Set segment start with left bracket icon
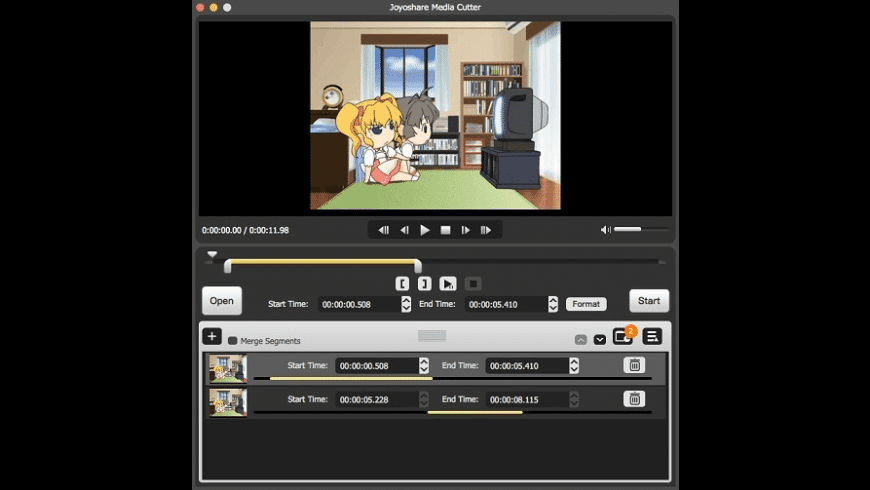The image size is (870, 490). click(402, 284)
